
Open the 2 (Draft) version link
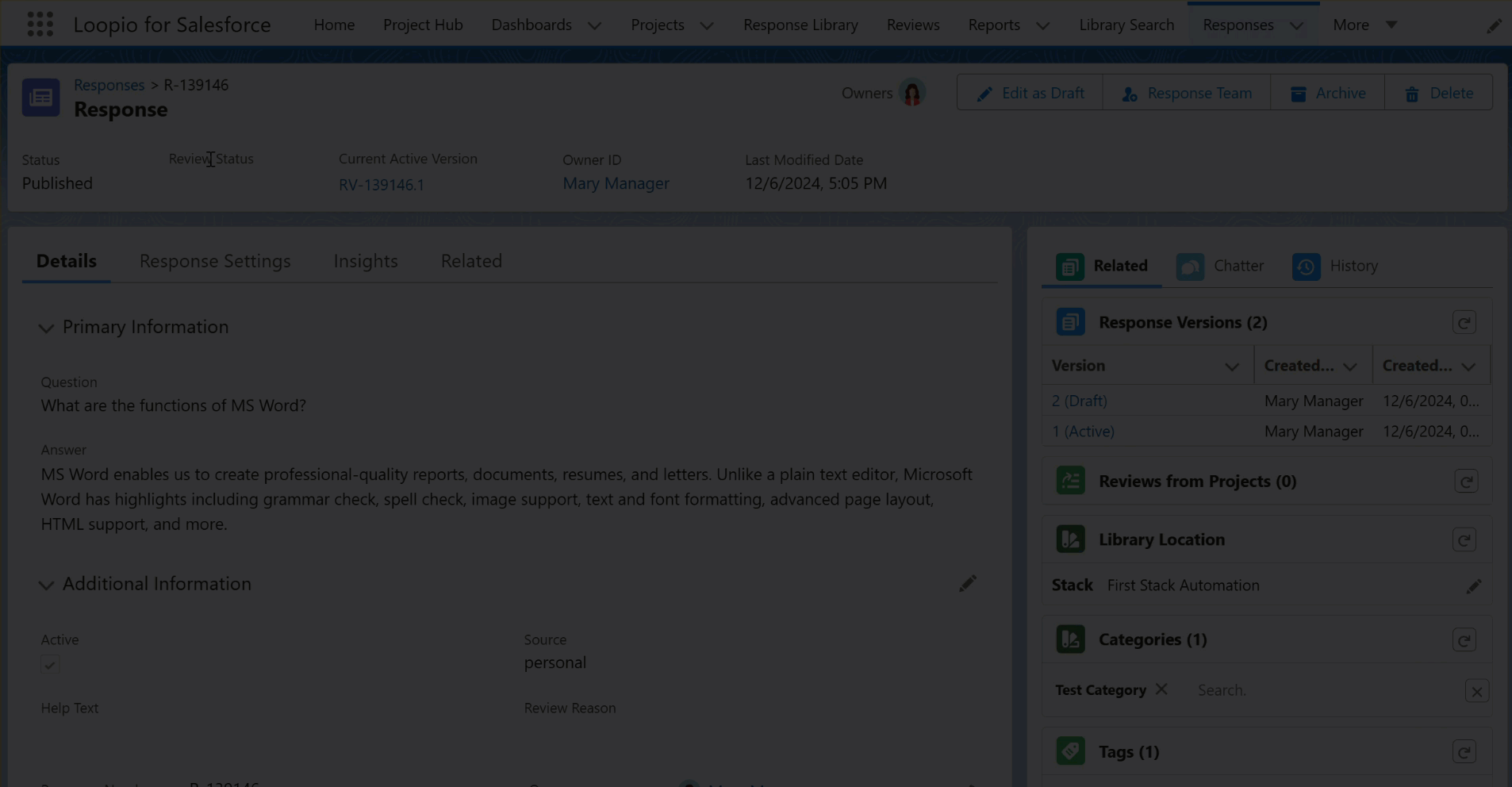point(1080,401)
